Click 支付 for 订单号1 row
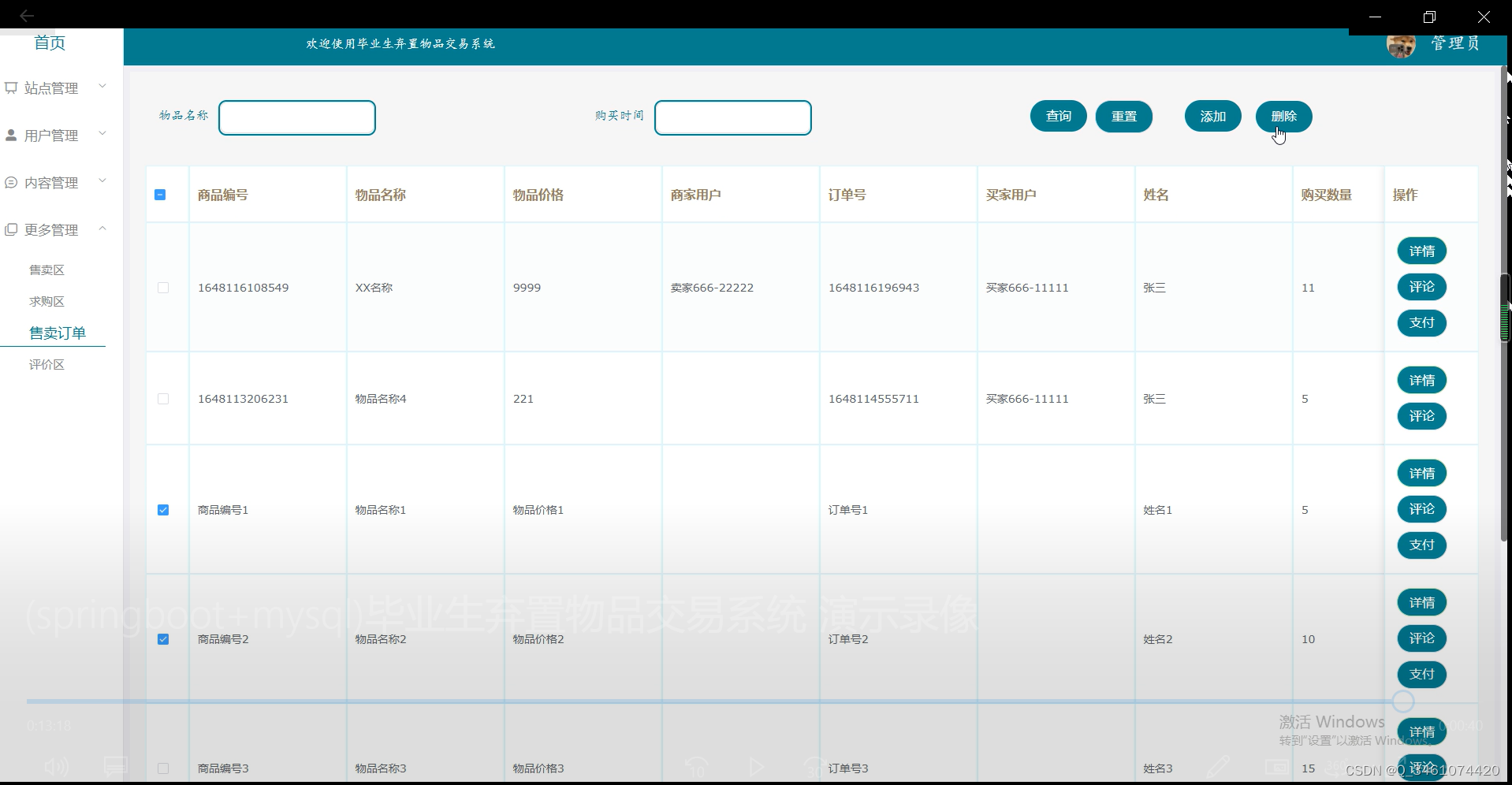Screen dimensions: 1512x785 click(x=1422, y=545)
